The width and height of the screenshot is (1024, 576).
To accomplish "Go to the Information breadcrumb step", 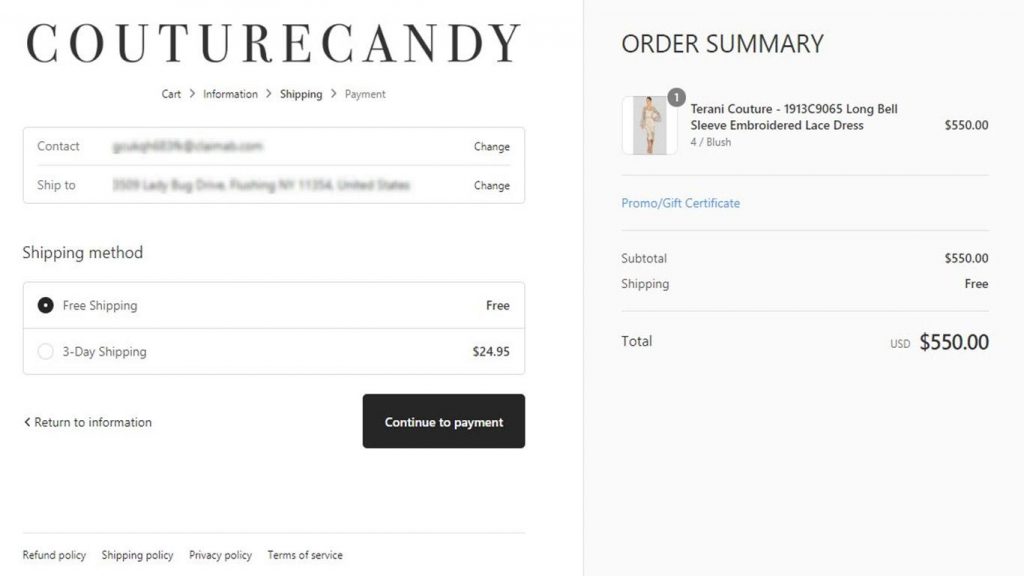I will click(x=230, y=94).
